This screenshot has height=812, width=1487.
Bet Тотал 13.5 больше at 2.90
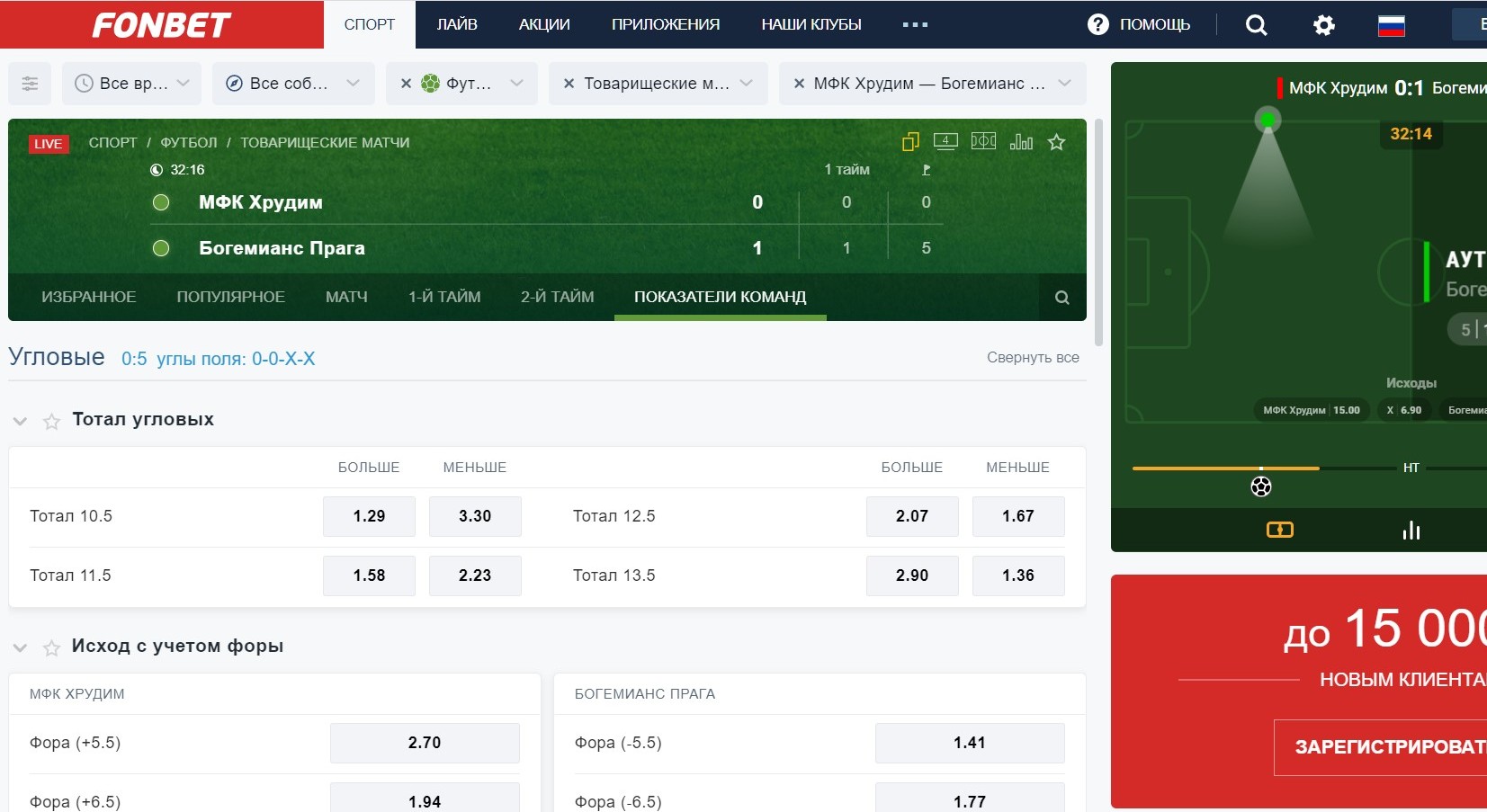912,576
